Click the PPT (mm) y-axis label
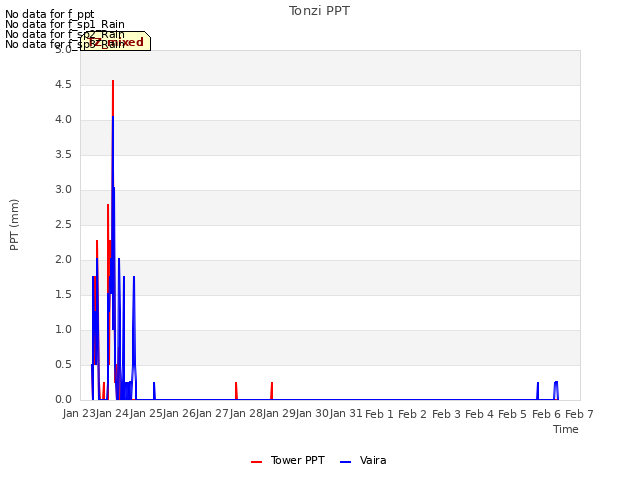 pos(14,225)
